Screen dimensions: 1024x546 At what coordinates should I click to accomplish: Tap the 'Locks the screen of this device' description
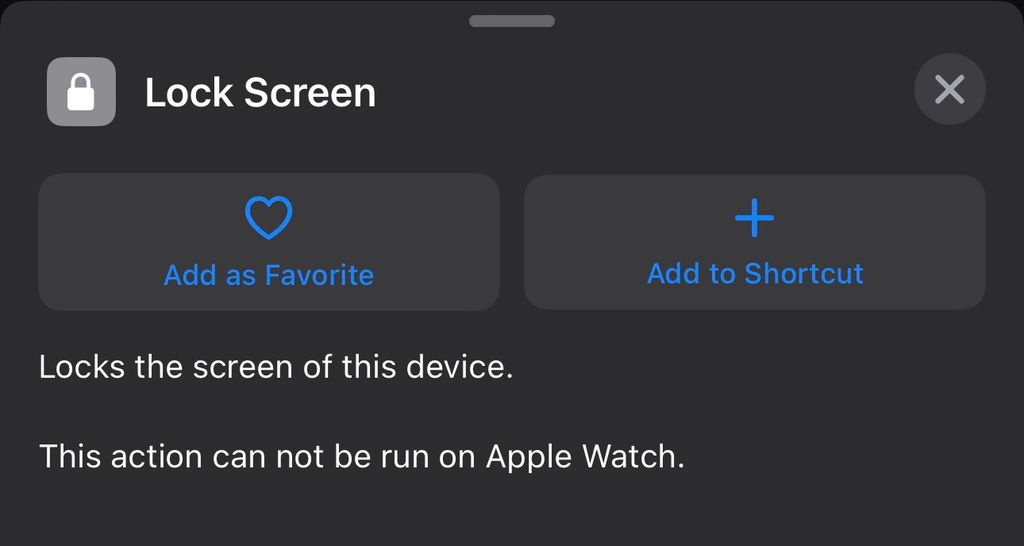(276, 367)
